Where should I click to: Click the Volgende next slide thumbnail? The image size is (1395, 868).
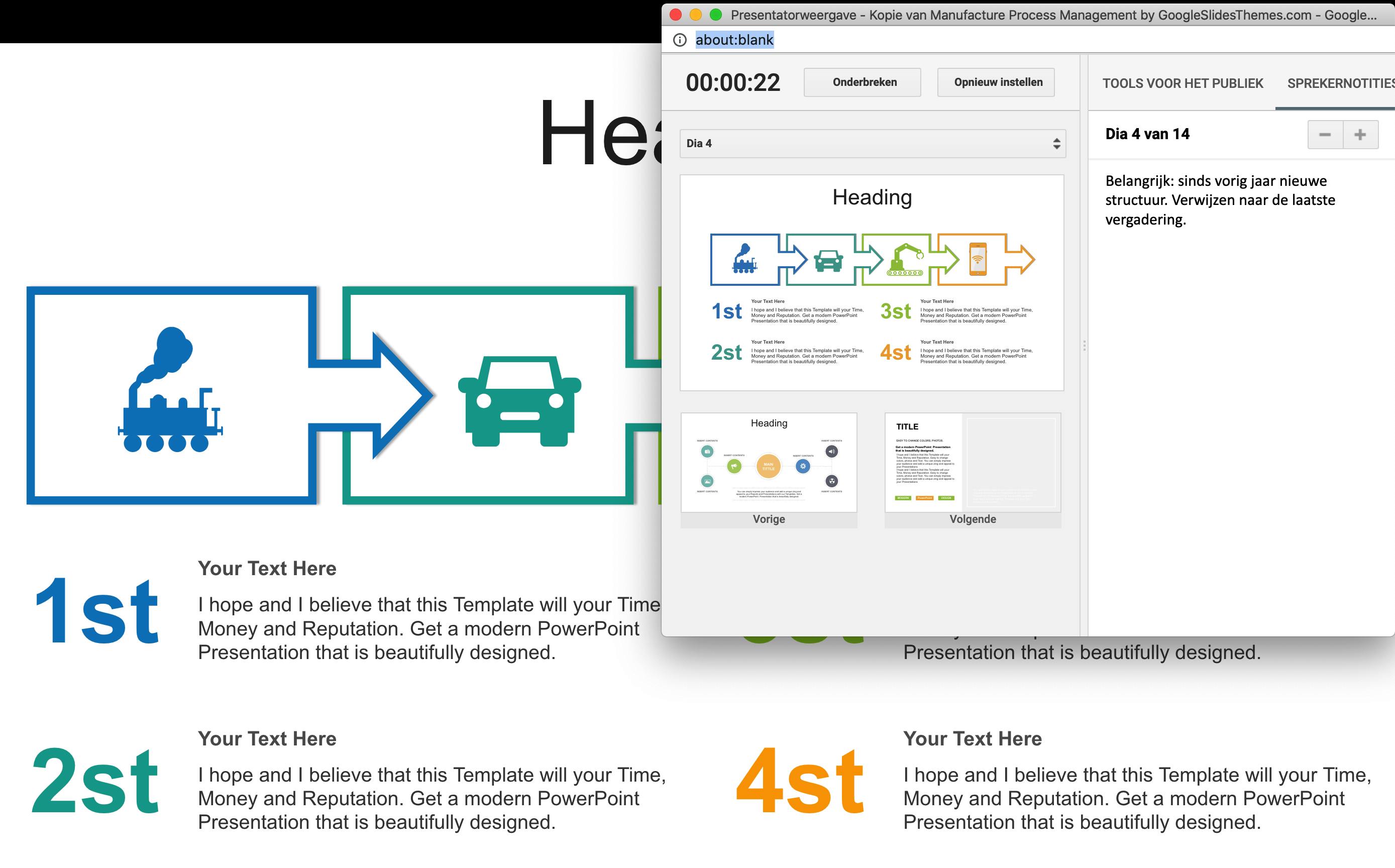point(973,464)
